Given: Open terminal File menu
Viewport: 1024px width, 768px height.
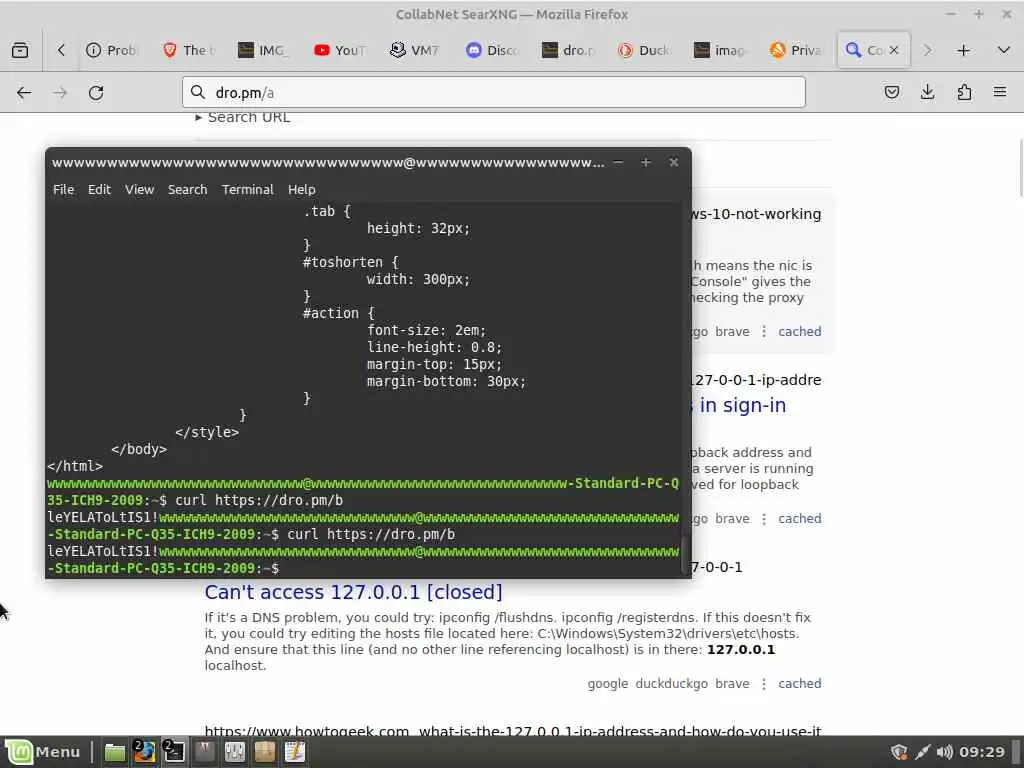Looking at the screenshot, I should (63, 189).
